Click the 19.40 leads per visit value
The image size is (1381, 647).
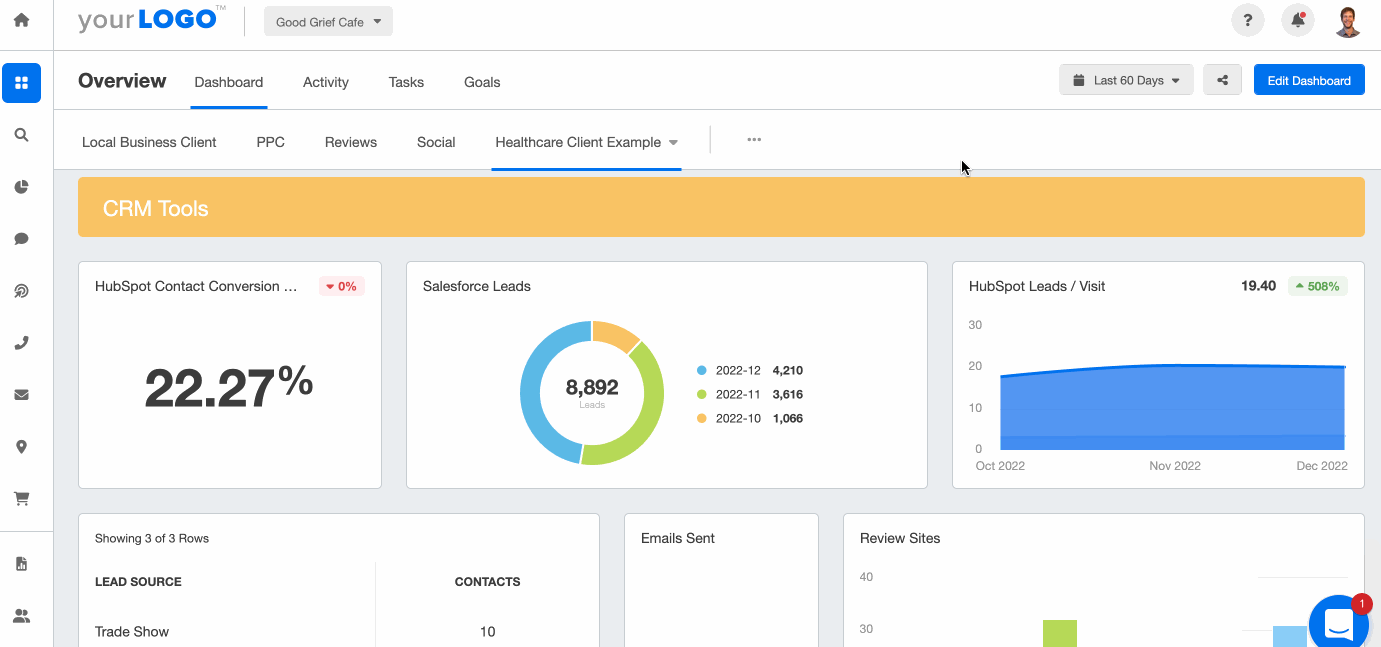point(1258,286)
